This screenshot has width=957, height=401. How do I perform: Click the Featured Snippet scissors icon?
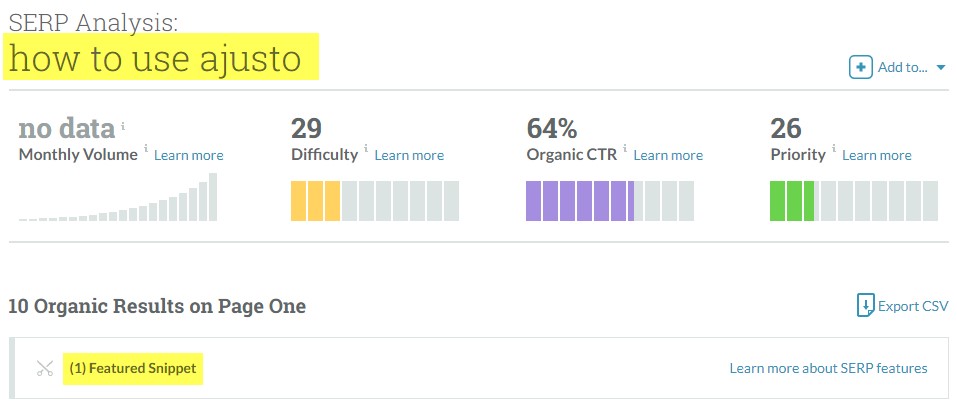(x=44, y=368)
